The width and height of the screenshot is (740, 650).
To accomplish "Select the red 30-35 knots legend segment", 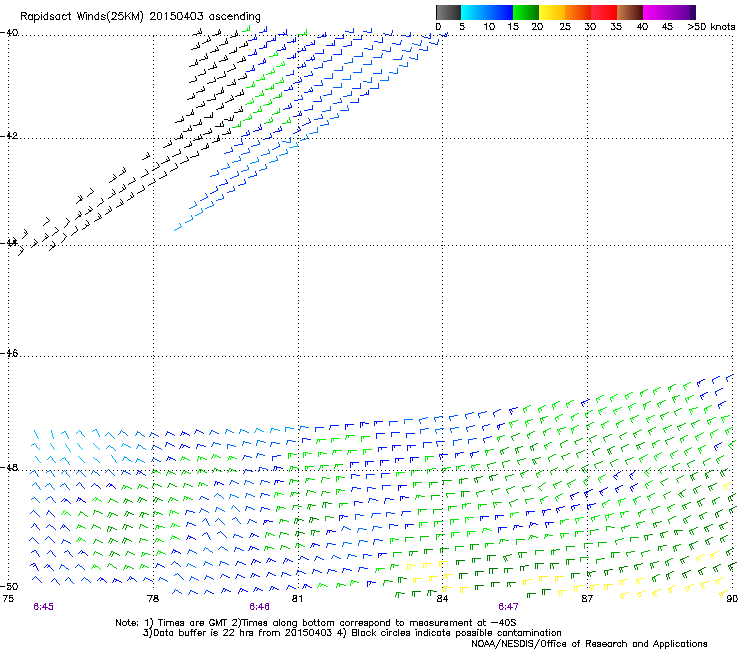I will tap(604, 12).
